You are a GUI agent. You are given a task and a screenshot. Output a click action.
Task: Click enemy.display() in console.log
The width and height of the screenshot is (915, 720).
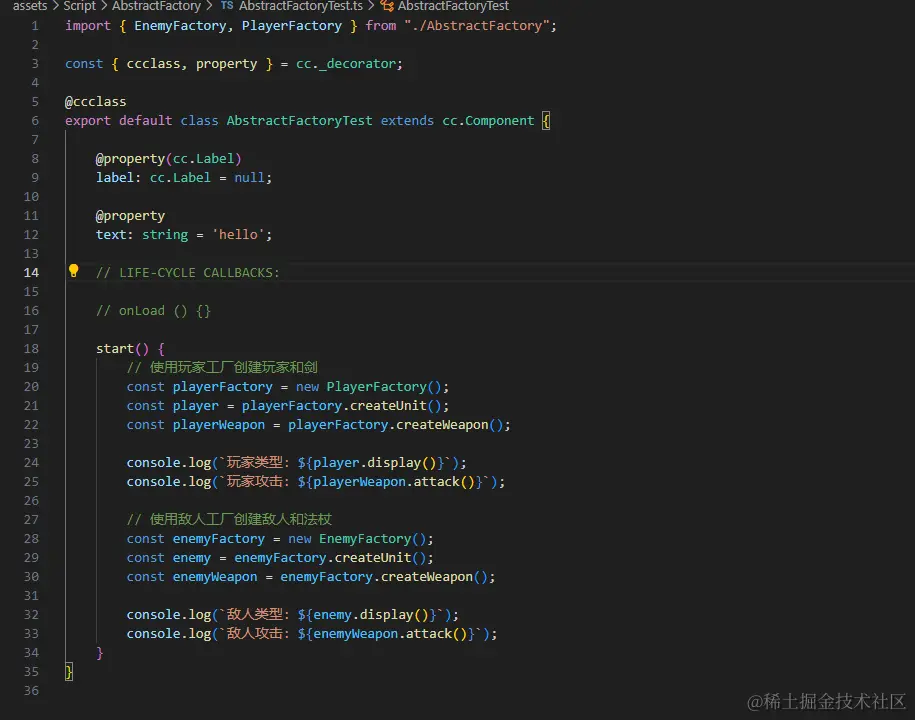(371, 614)
